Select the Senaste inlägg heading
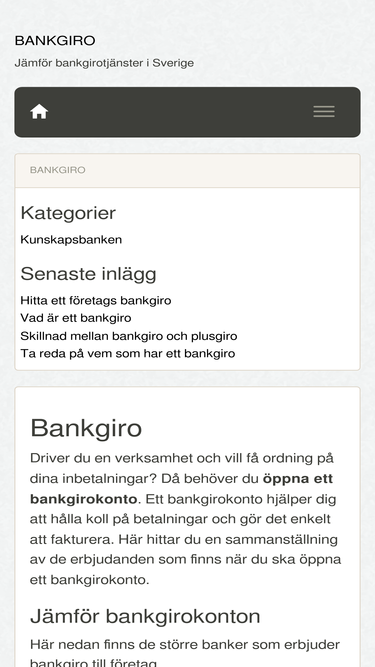 pos(88,274)
